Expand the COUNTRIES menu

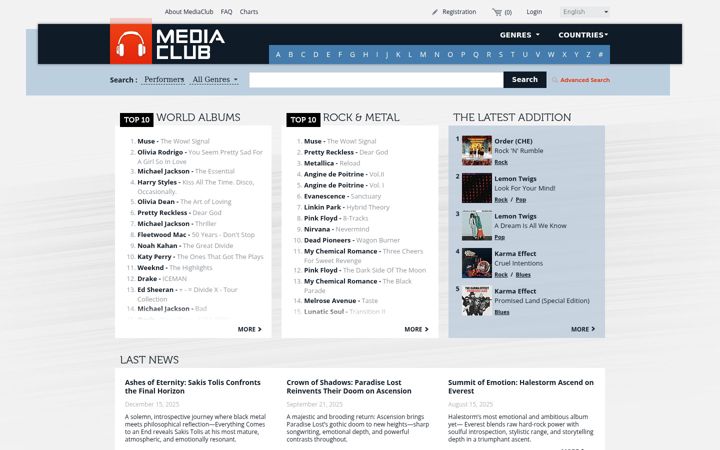coord(583,35)
